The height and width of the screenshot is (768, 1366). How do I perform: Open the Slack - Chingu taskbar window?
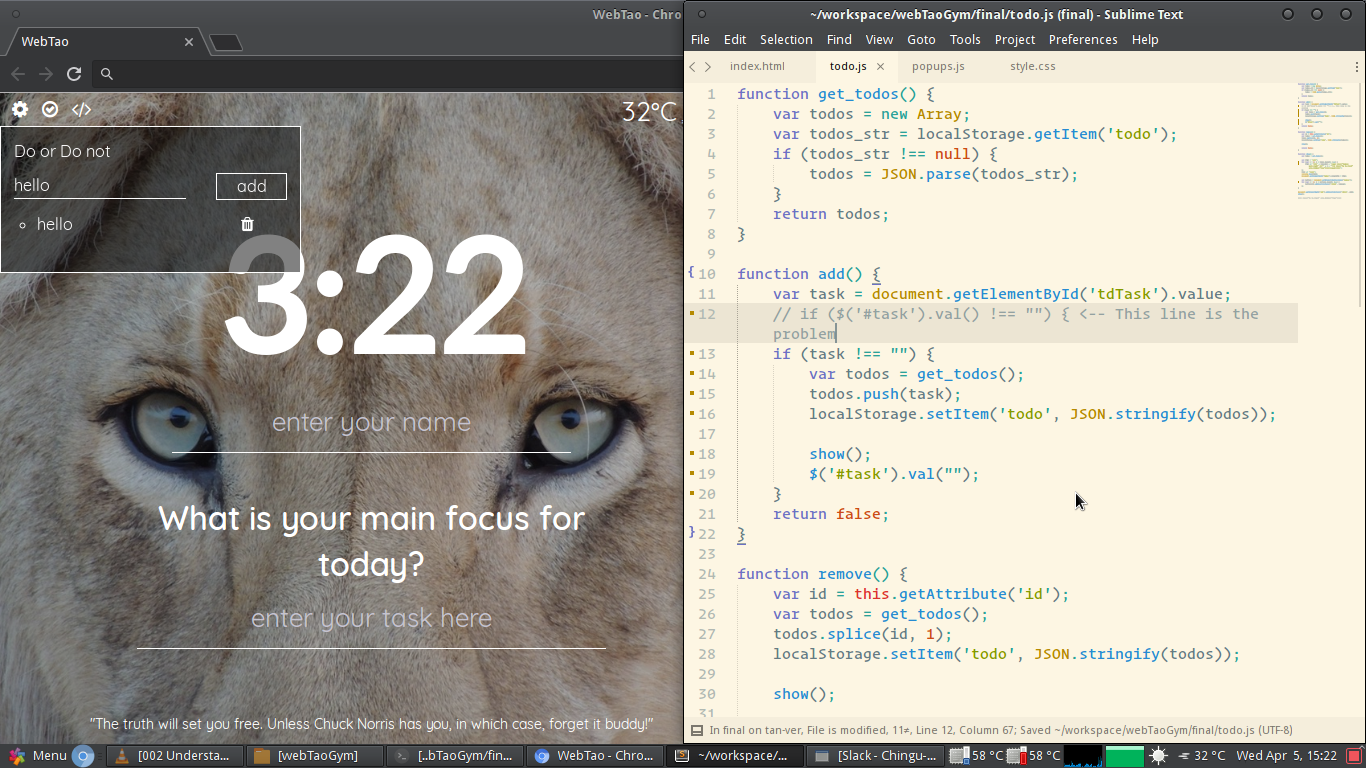(x=876, y=756)
